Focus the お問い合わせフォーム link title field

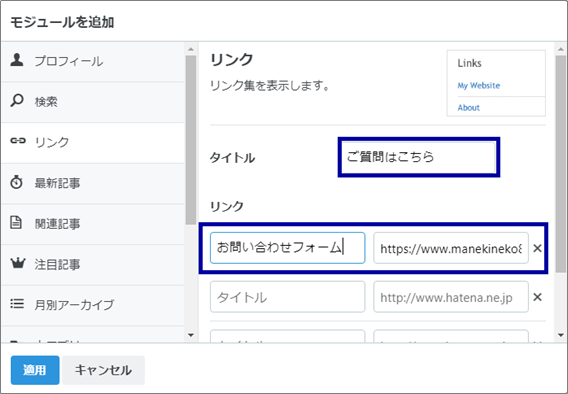coord(288,248)
